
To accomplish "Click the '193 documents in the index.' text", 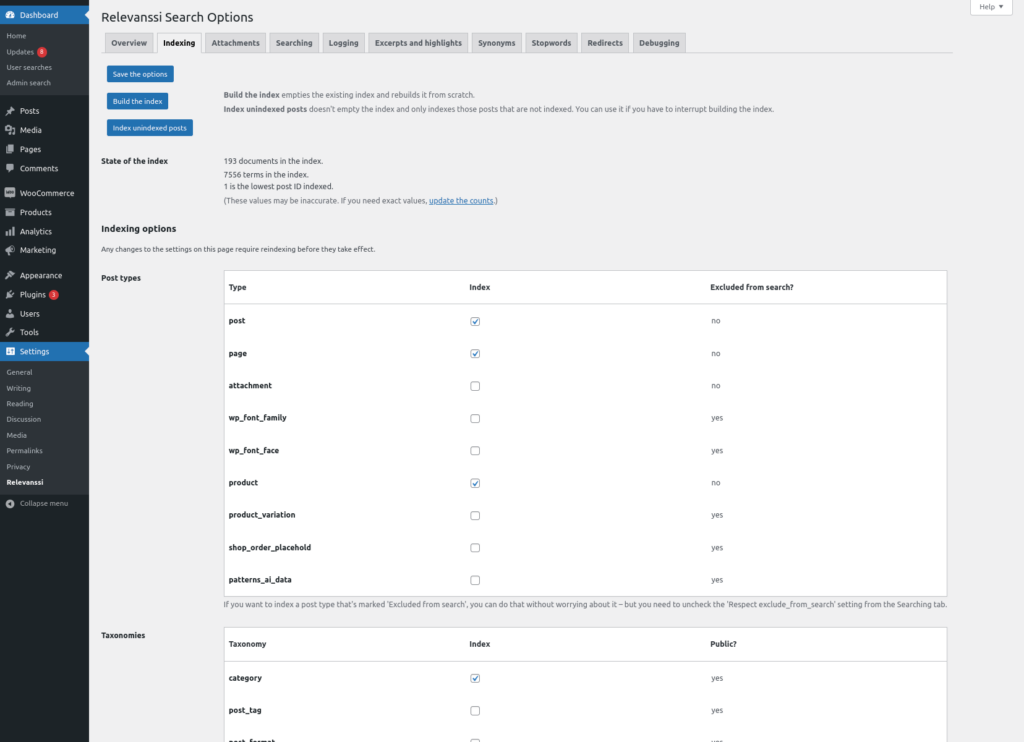I will coord(273,161).
